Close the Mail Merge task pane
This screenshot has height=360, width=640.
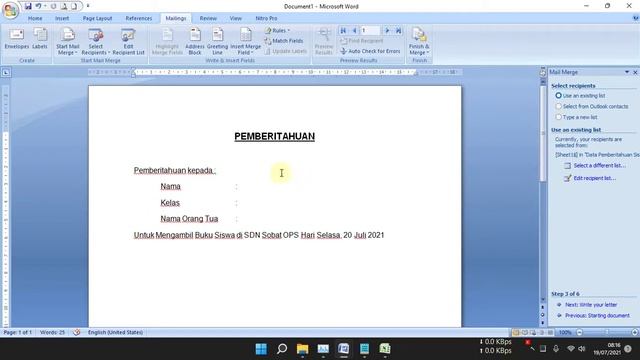click(635, 72)
